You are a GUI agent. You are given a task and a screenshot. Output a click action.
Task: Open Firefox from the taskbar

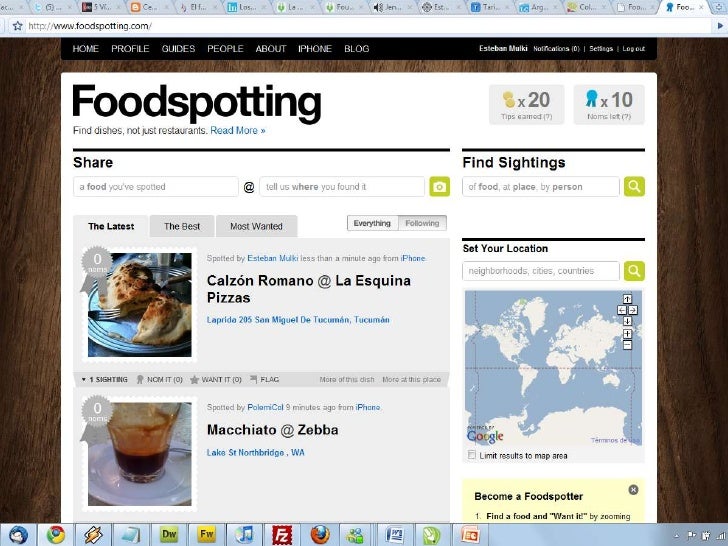pyautogui.click(x=320, y=535)
